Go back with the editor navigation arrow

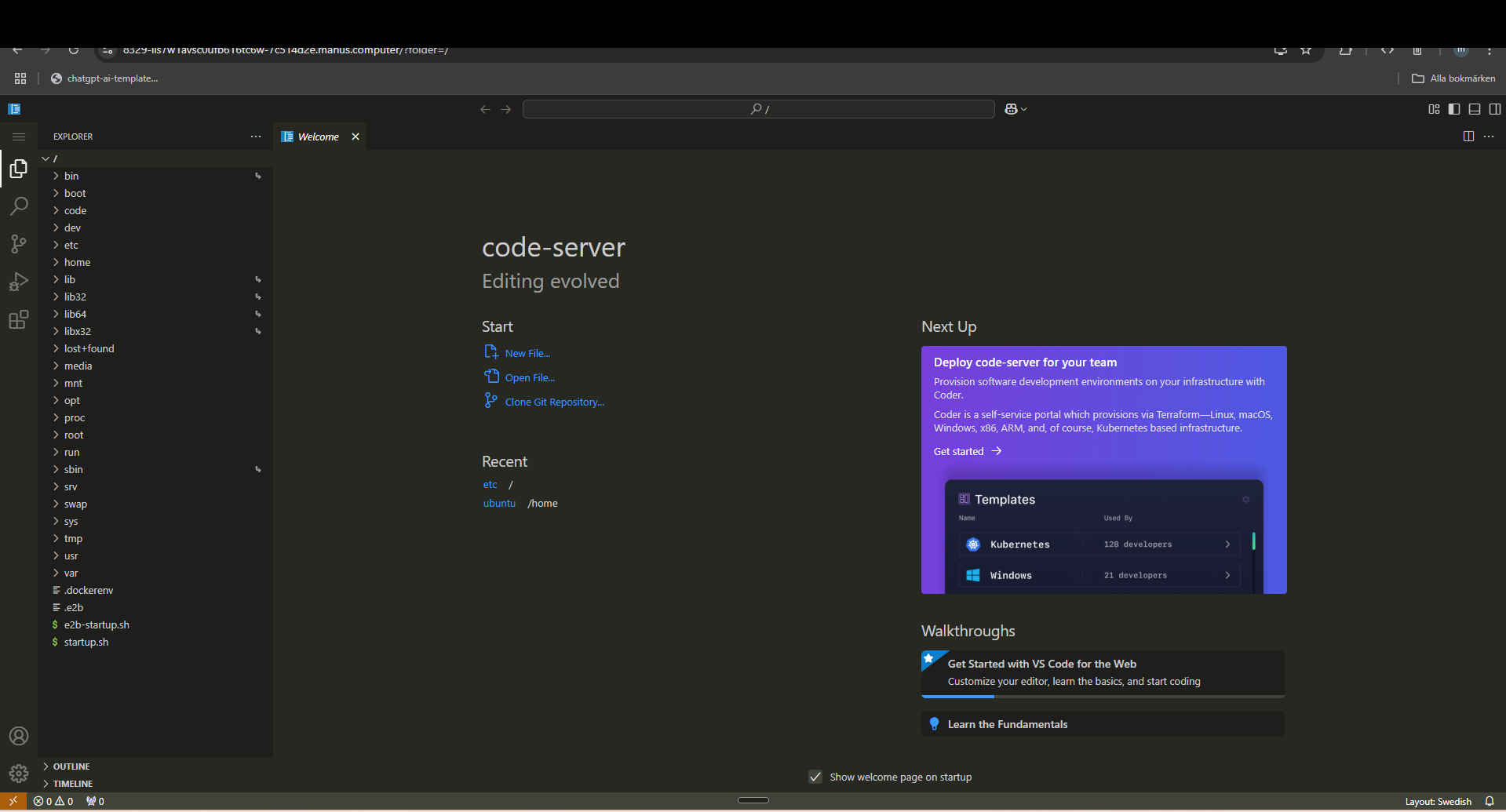coord(485,109)
